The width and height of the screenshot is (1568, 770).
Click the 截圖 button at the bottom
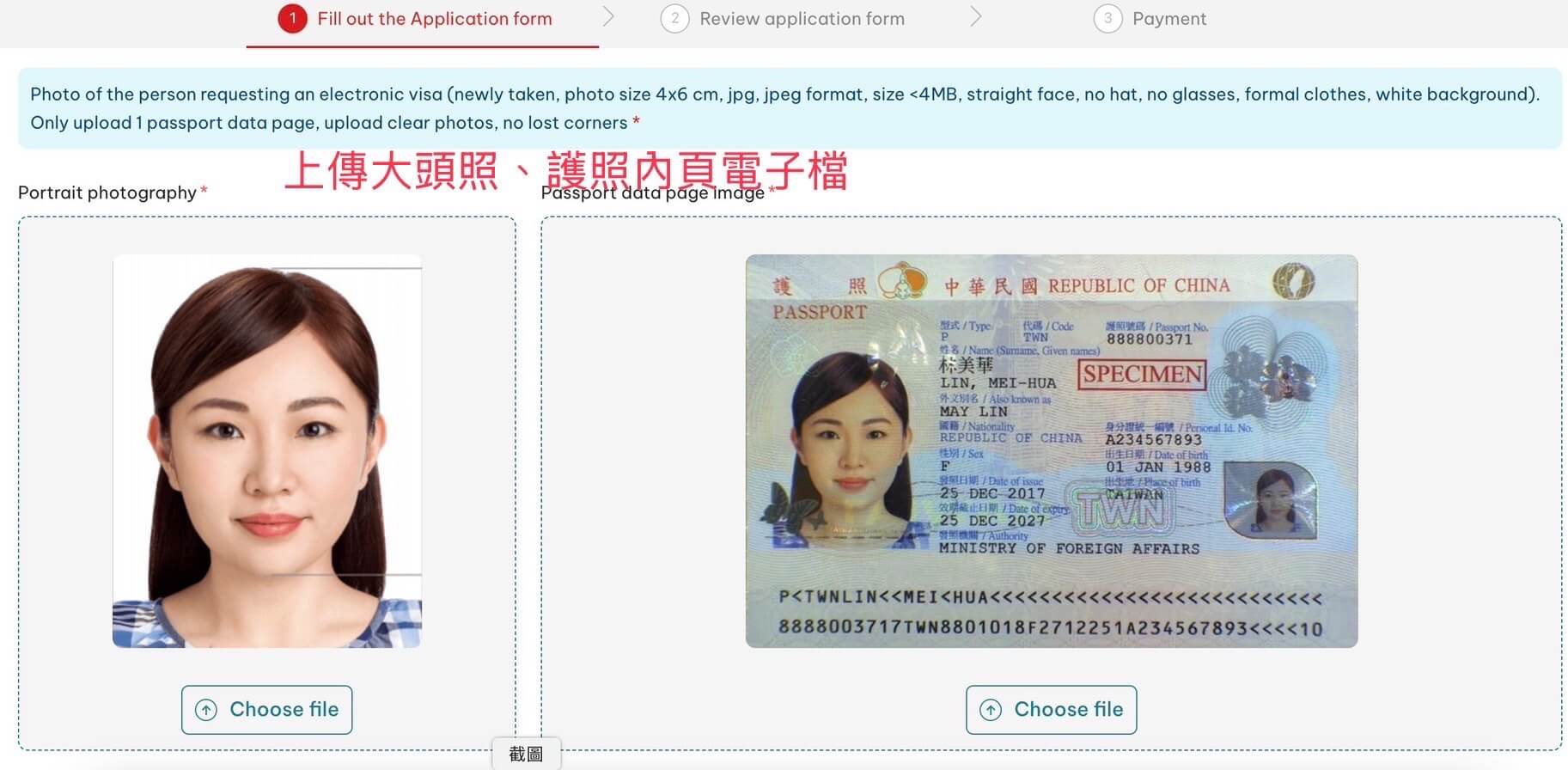526,754
